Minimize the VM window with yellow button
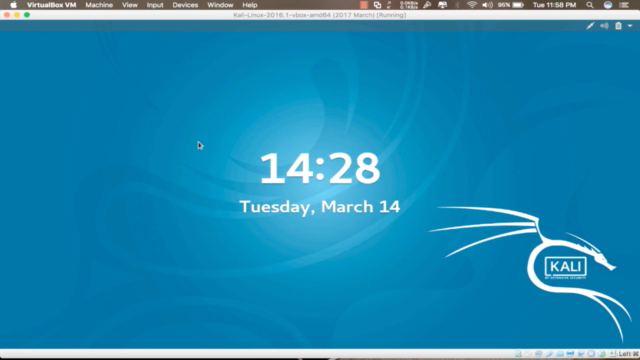The width and height of the screenshot is (640, 360). point(17,15)
